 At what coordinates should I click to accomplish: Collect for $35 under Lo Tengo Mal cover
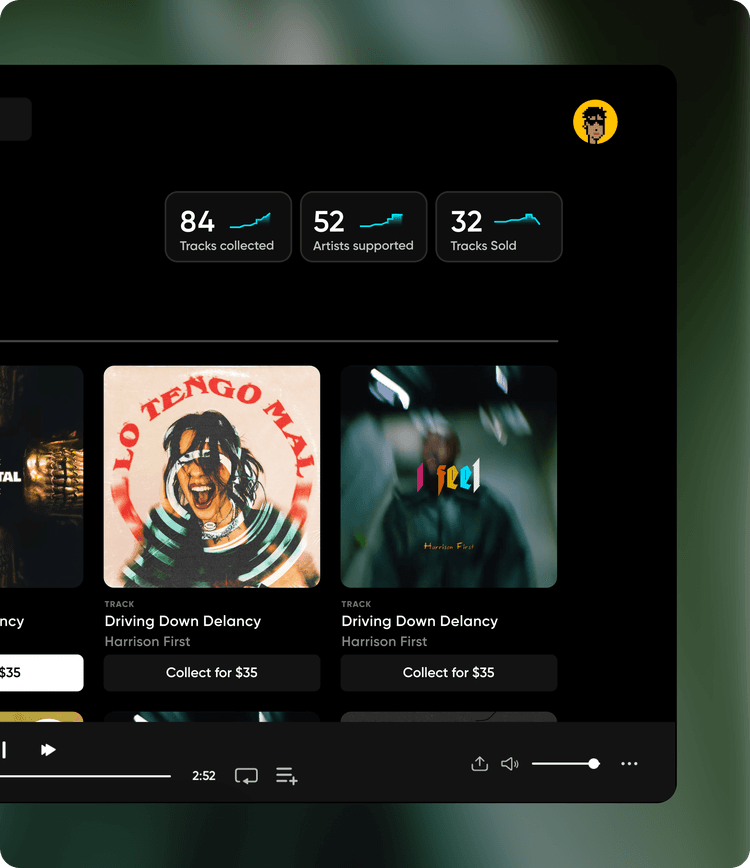point(212,673)
